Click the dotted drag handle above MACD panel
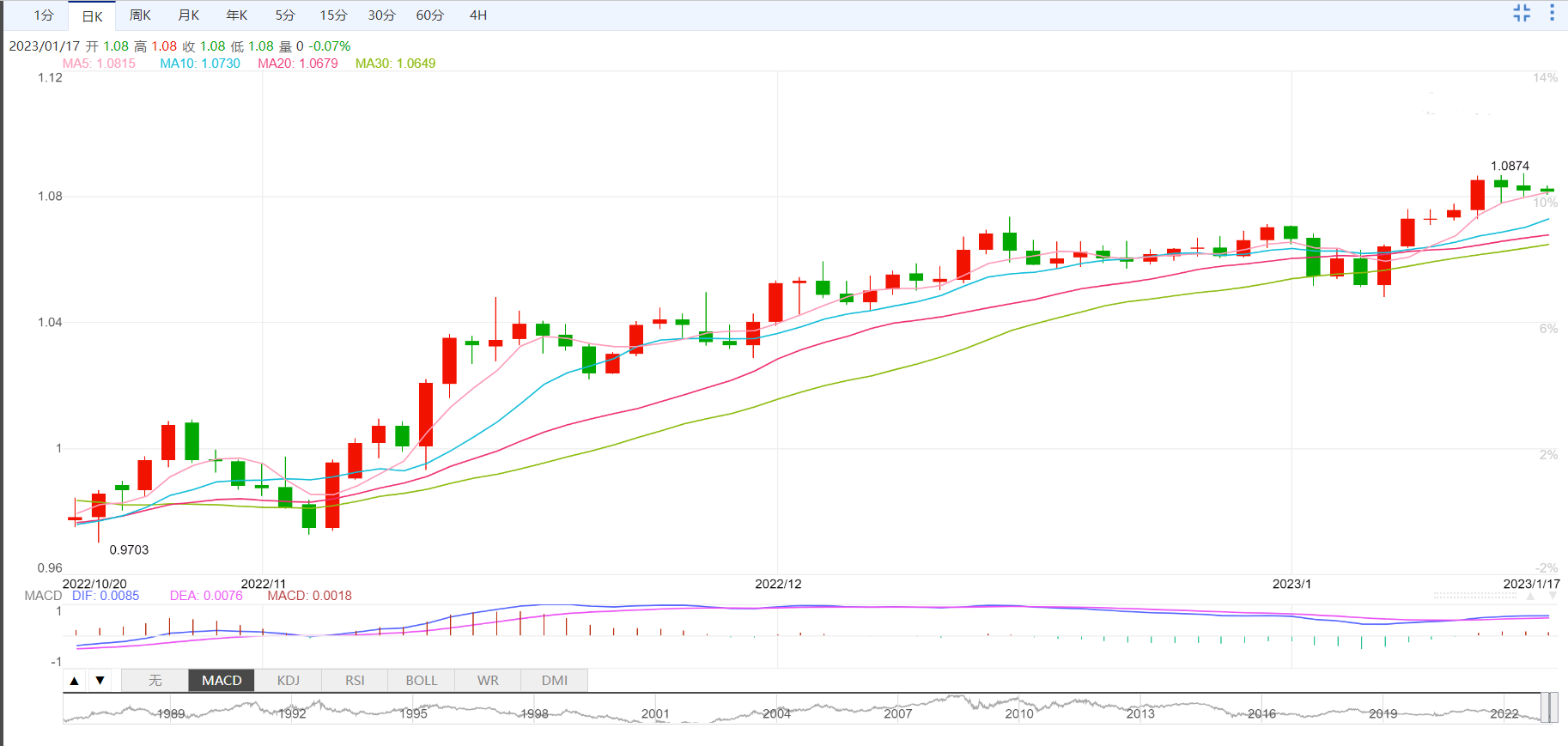 click(x=1474, y=595)
